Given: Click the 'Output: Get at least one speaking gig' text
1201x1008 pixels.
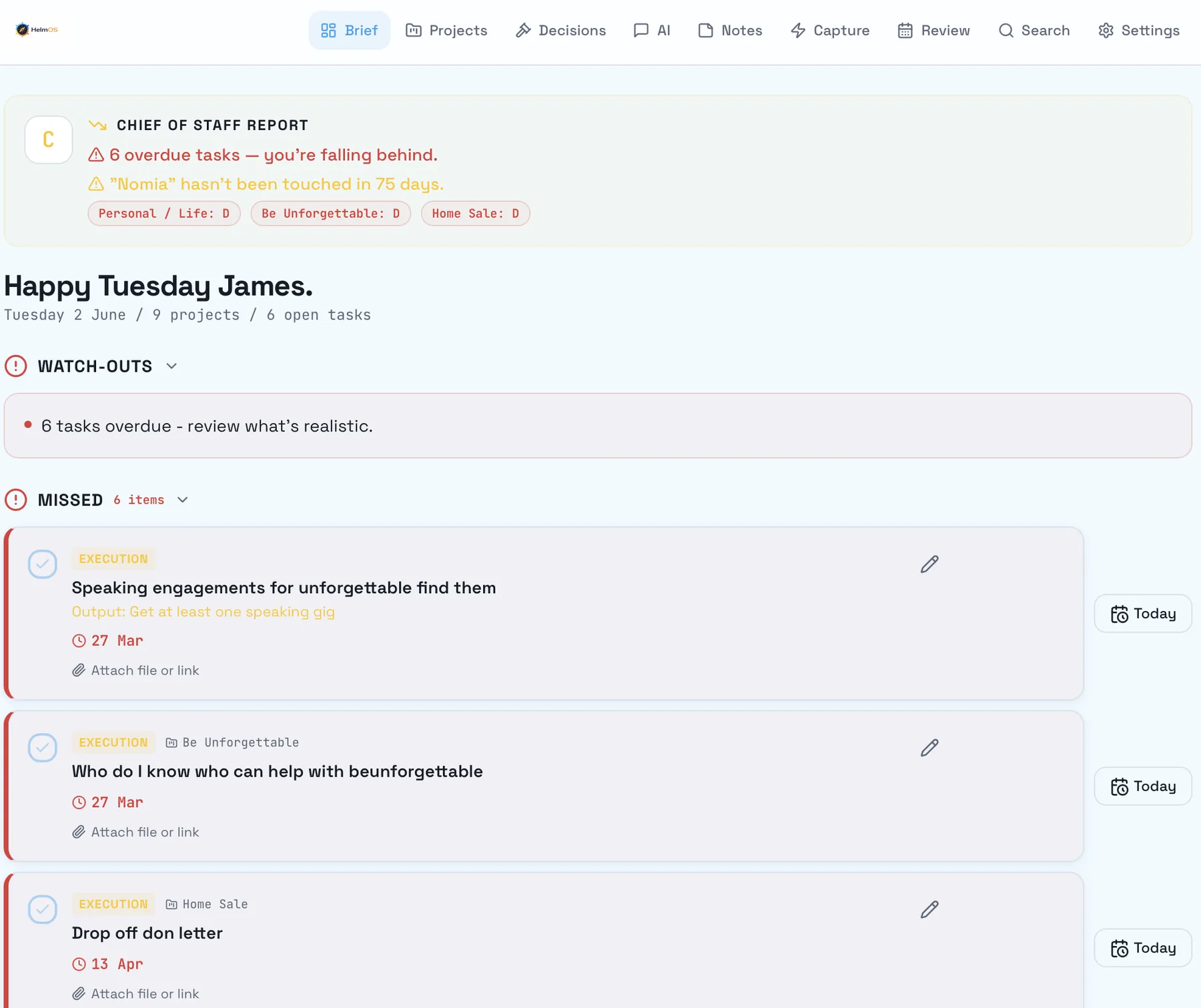Looking at the screenshot, I should tap(204, 612).
